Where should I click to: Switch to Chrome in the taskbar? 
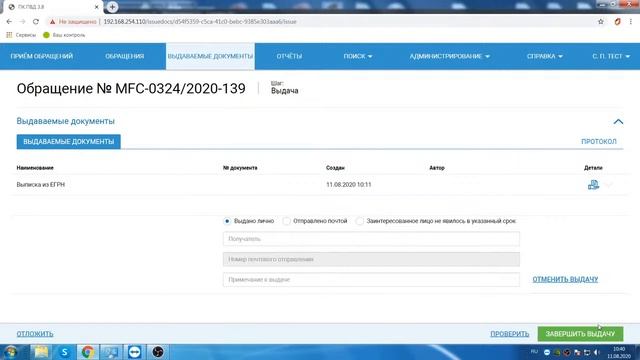point(87,352)
